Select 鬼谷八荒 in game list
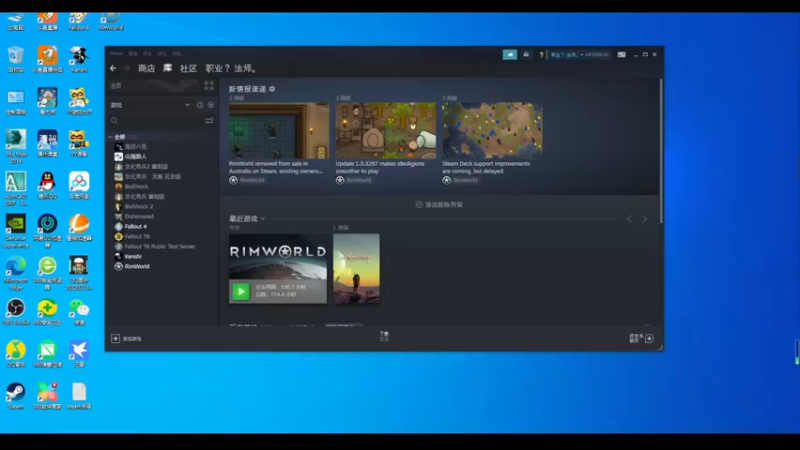The width and height of the screenshot is (800, 450). tap(136, 146)
